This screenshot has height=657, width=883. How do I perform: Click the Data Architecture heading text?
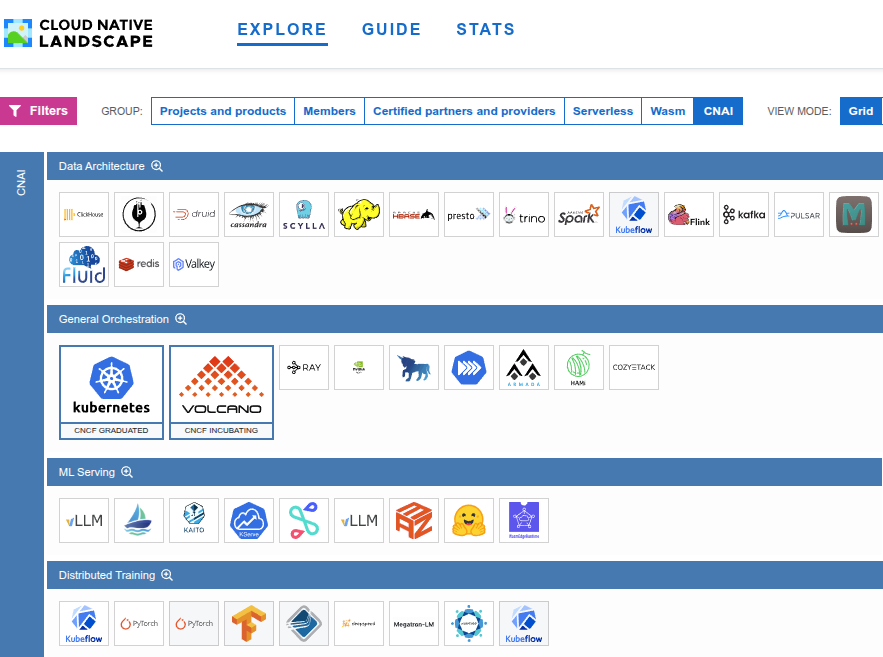tap(102, 166)
